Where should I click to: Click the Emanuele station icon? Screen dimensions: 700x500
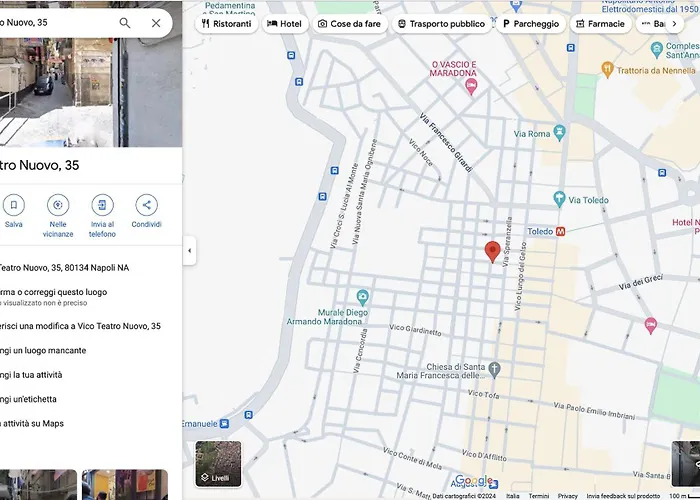[x=225, y=423]
